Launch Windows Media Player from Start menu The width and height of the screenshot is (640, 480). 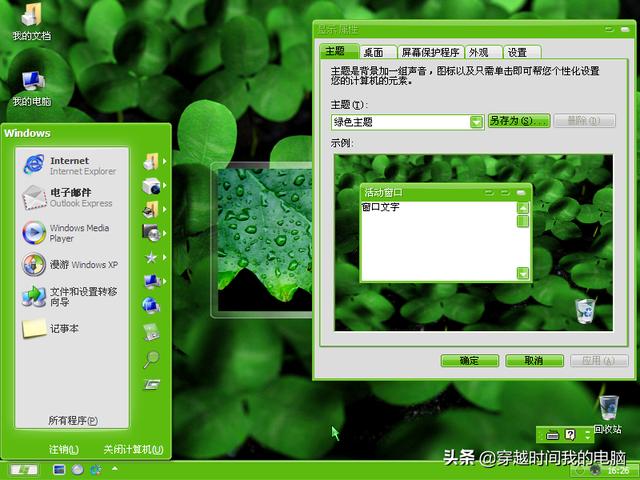click(x=66, y=233)
